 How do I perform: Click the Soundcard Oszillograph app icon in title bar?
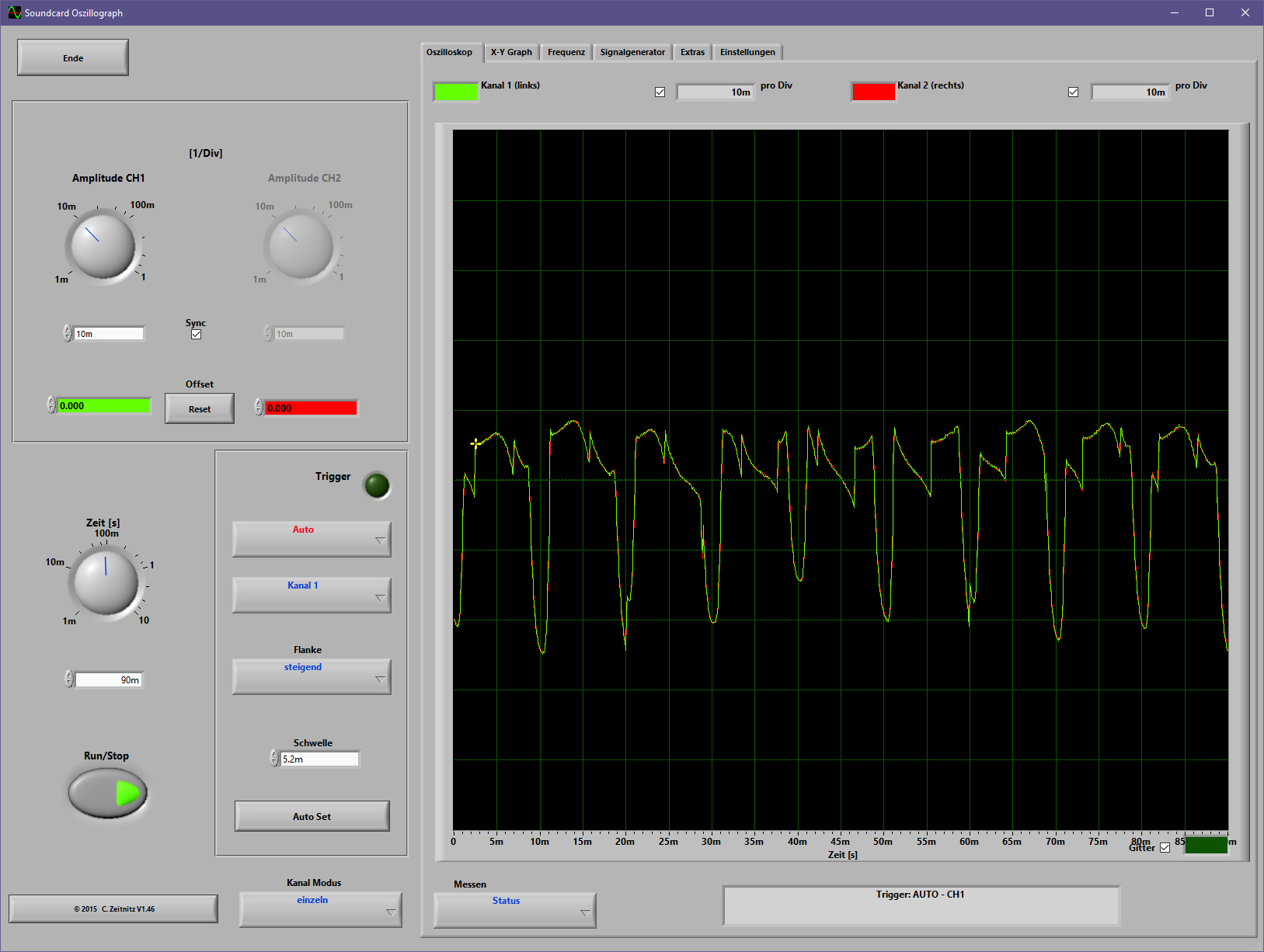click(x=14, y=12)
